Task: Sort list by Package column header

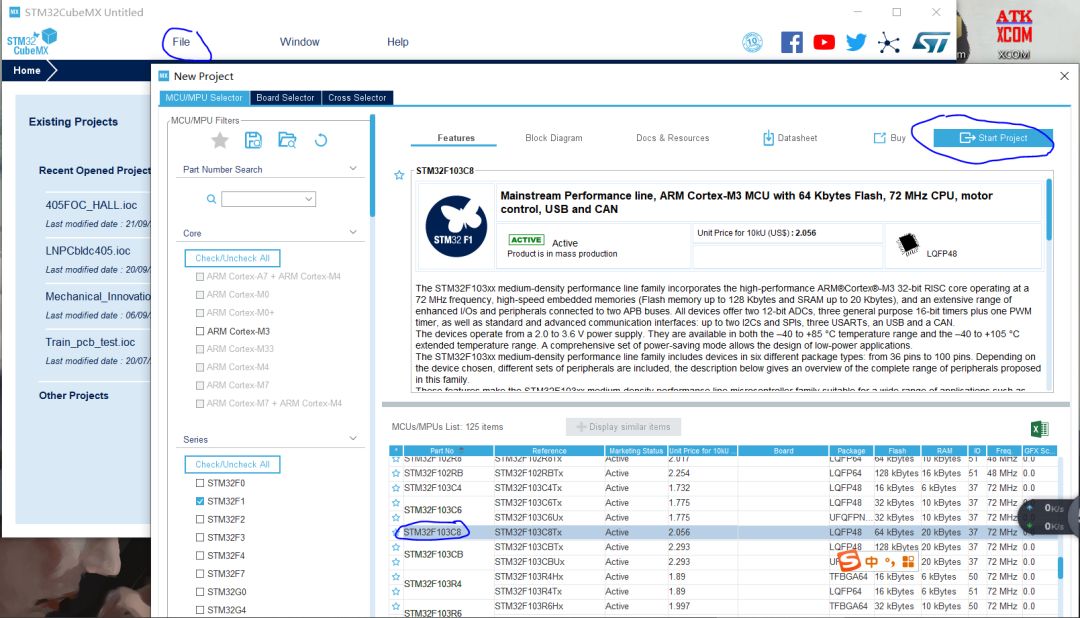Action: (x=851, y=451)
